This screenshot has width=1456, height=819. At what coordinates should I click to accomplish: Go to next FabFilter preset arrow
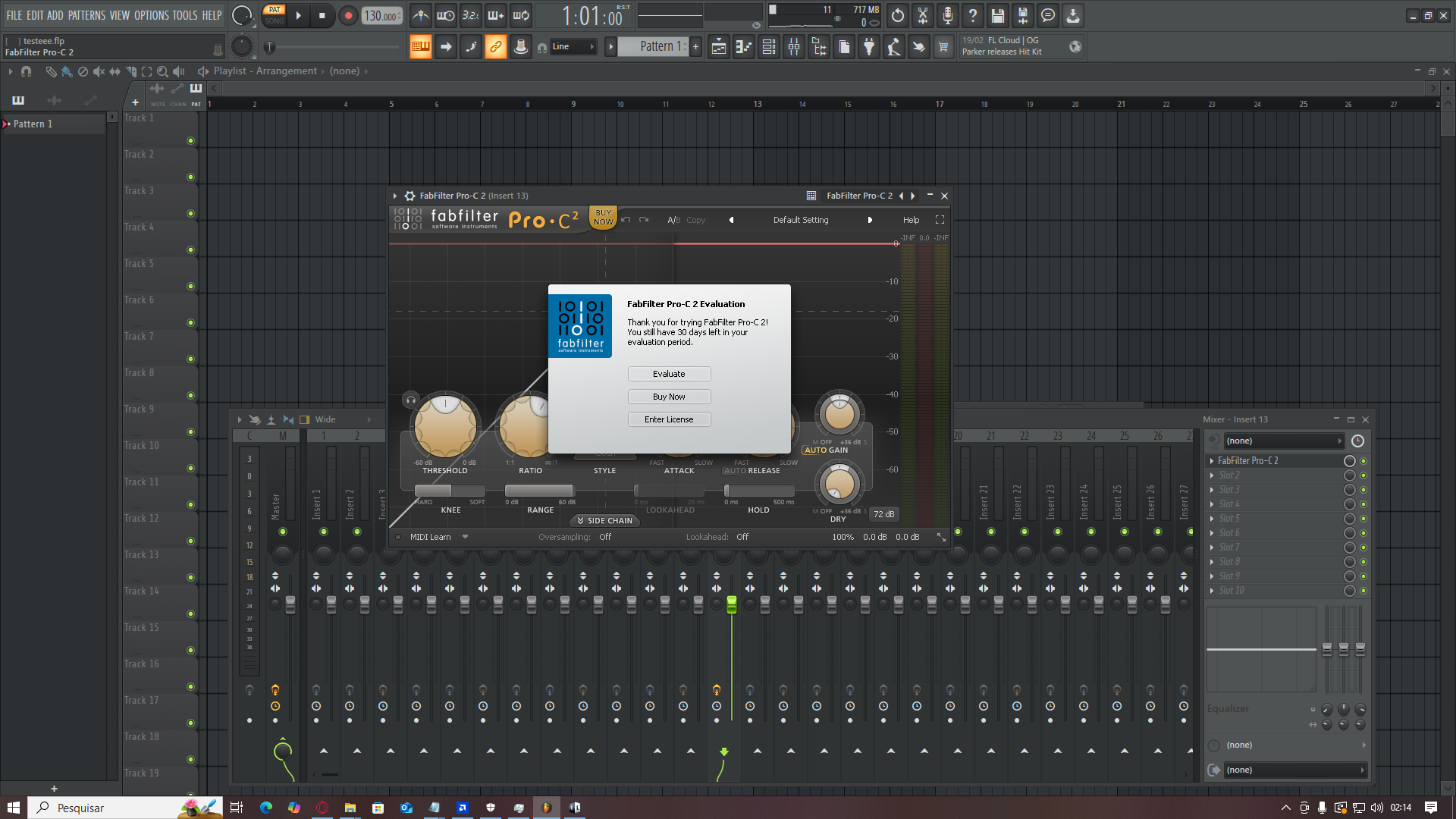pyautogui.click(x=870, y=220)
